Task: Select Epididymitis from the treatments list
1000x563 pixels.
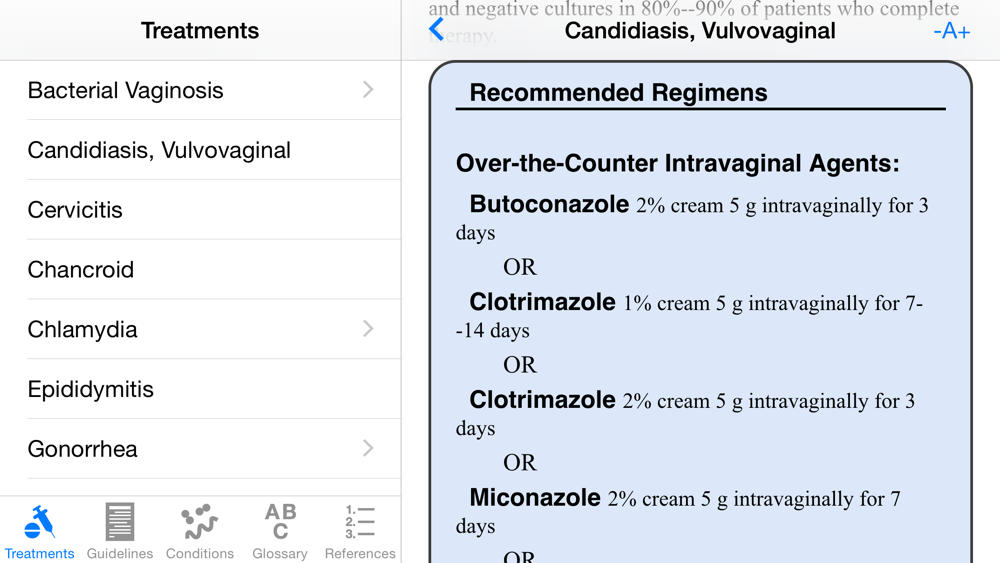Action: click(x=200, y=389)
